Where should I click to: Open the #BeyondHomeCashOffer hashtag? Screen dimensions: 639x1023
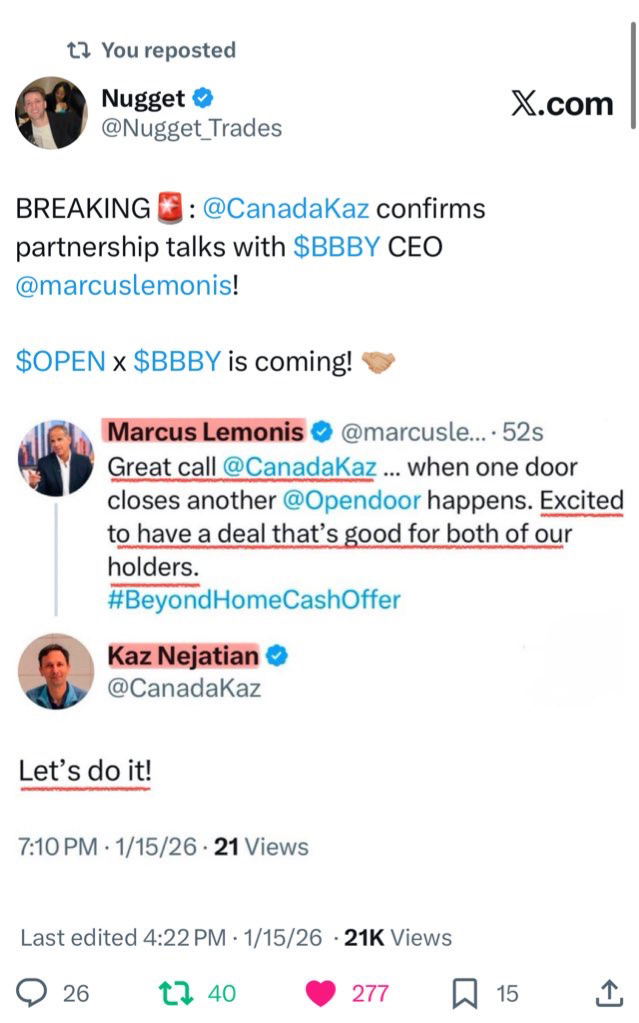[x=254, y=600]
